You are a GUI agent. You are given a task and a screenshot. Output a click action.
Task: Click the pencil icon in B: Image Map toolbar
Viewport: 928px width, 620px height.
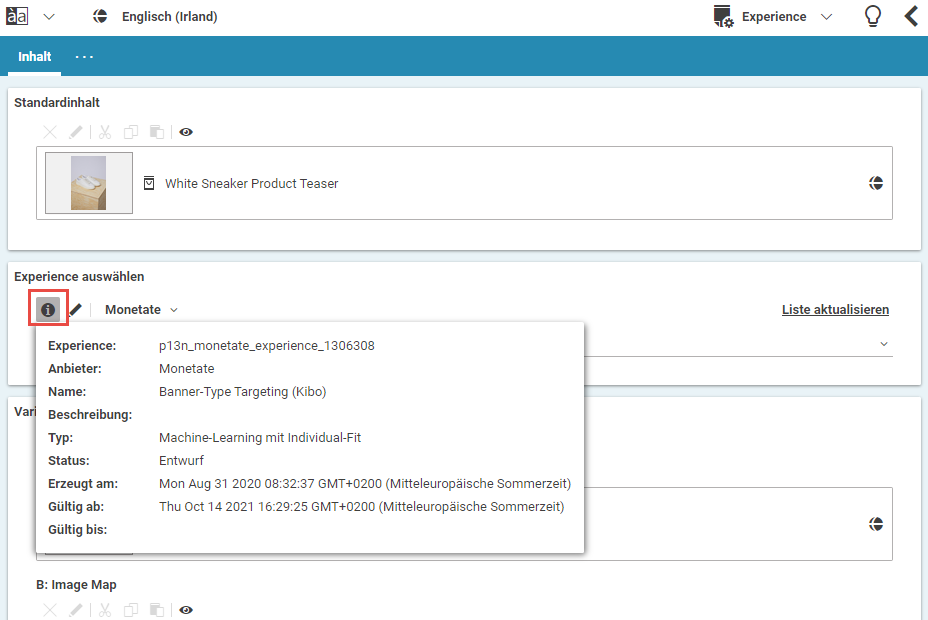[x=76, y=610]
